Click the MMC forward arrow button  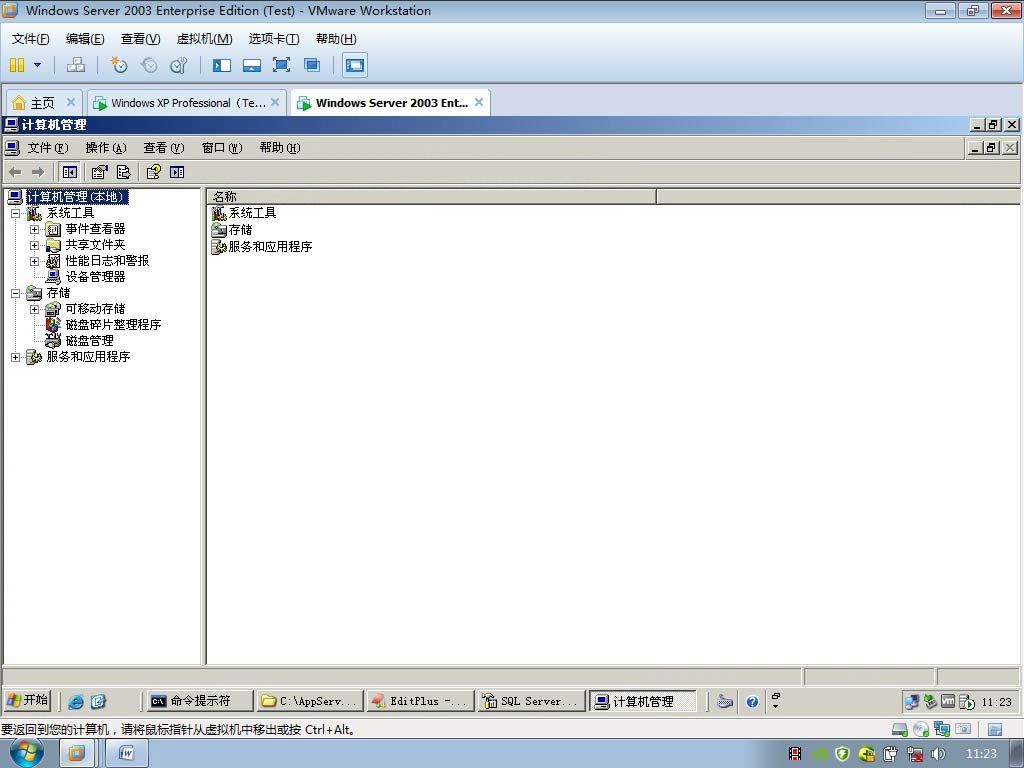38,172
